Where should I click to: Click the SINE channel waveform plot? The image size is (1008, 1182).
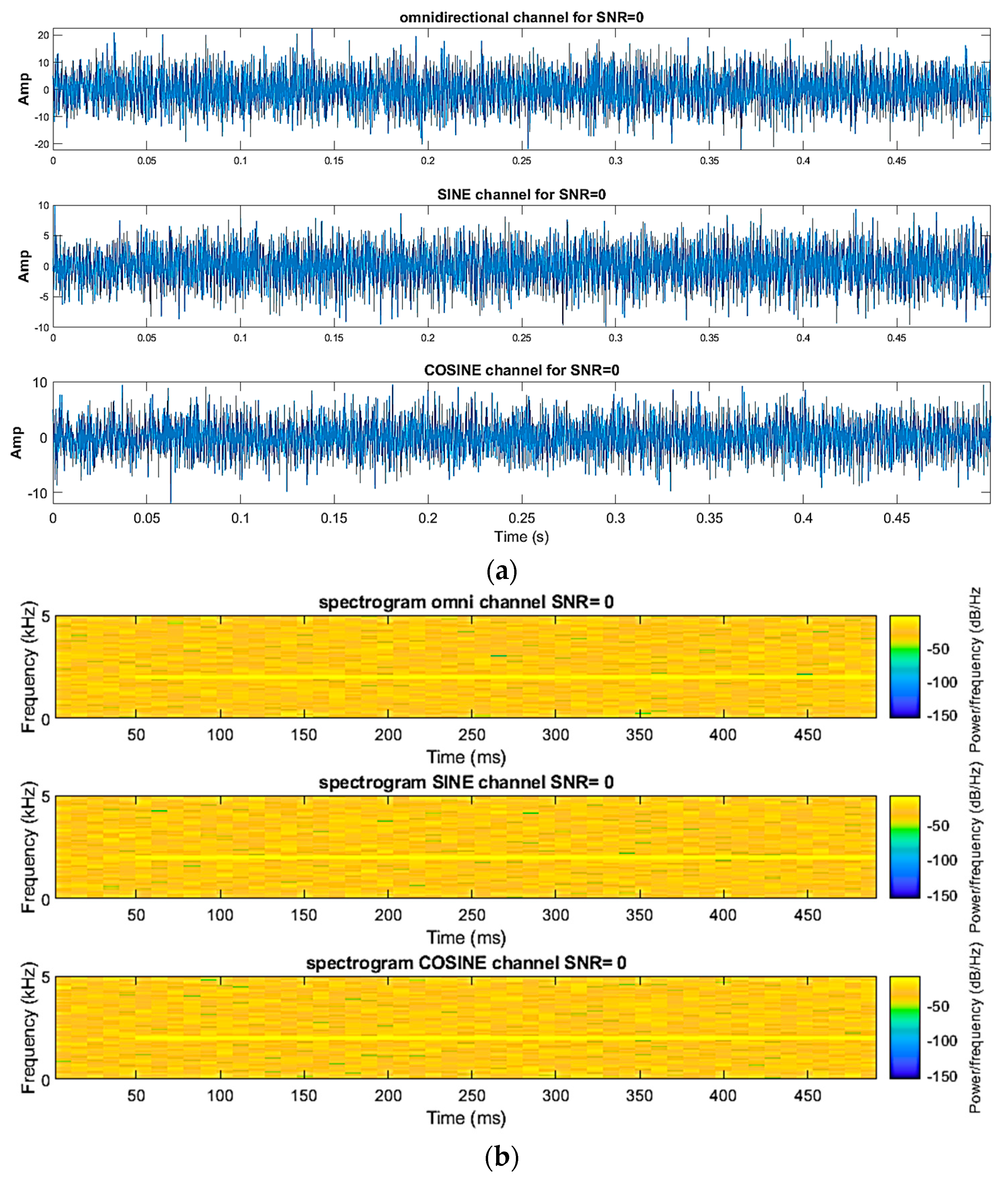point(521,266)
